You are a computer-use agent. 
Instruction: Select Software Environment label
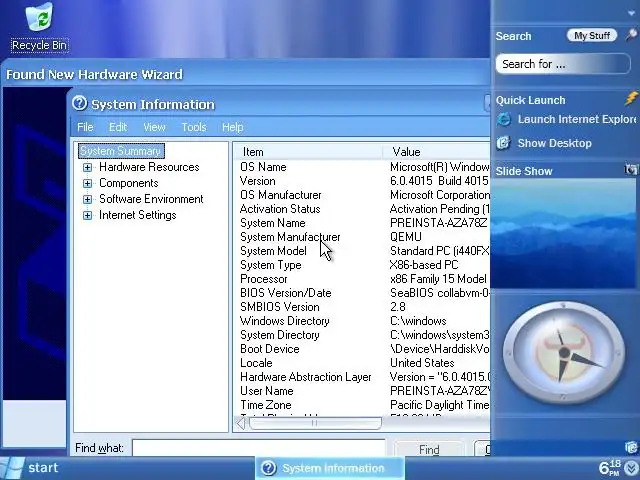pos(151,199)
